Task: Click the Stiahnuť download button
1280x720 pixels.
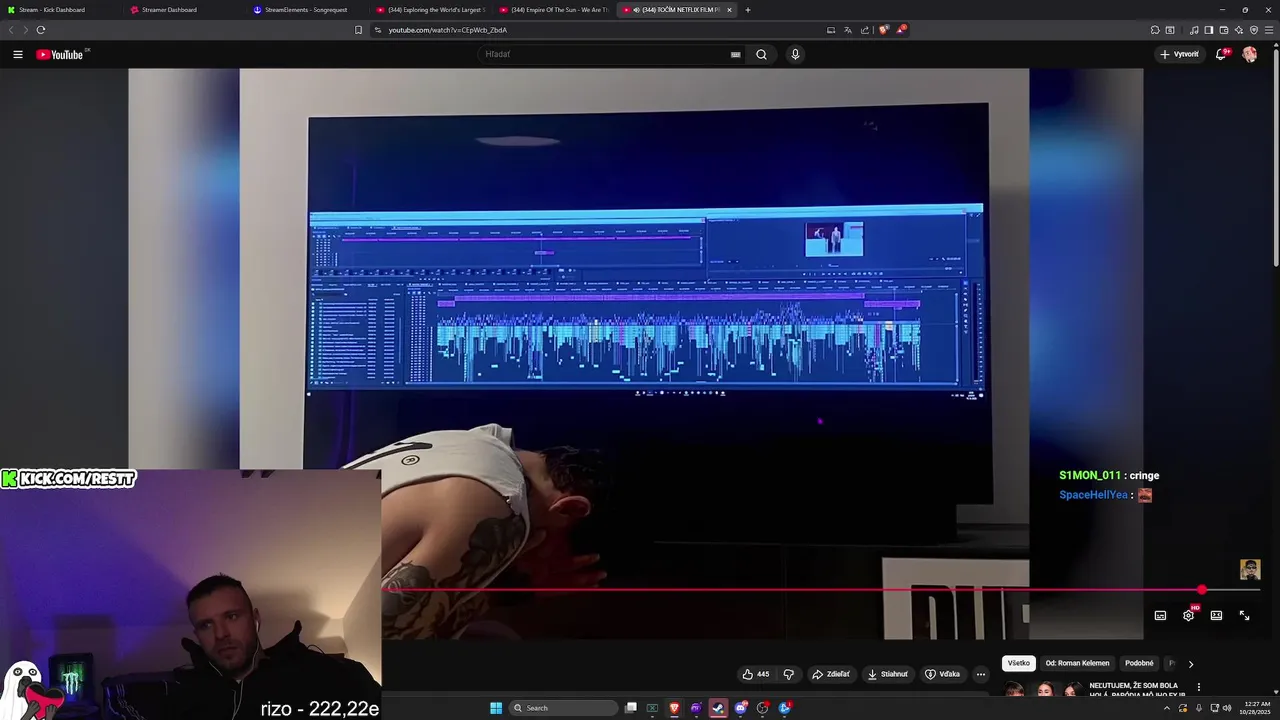Action: [x=888, y=674]
